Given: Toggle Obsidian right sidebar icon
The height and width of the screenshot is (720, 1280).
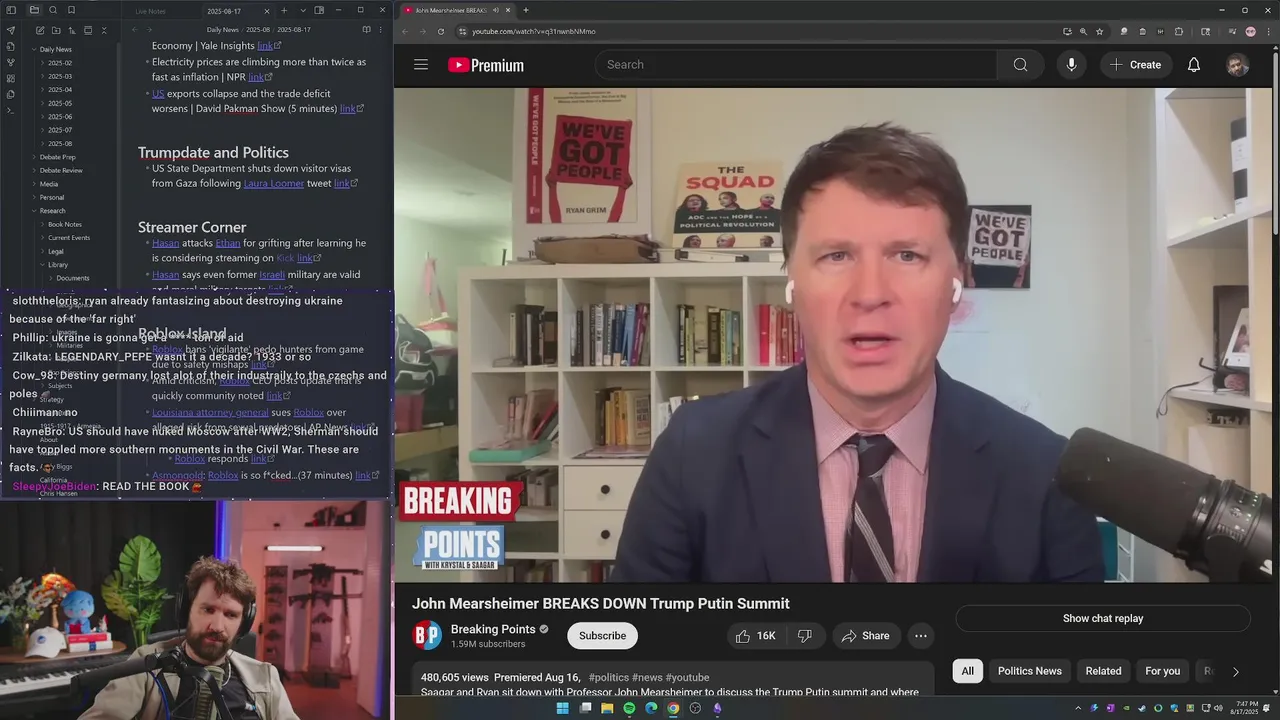Looking at the screenshot, I should [x=319, y=10].
